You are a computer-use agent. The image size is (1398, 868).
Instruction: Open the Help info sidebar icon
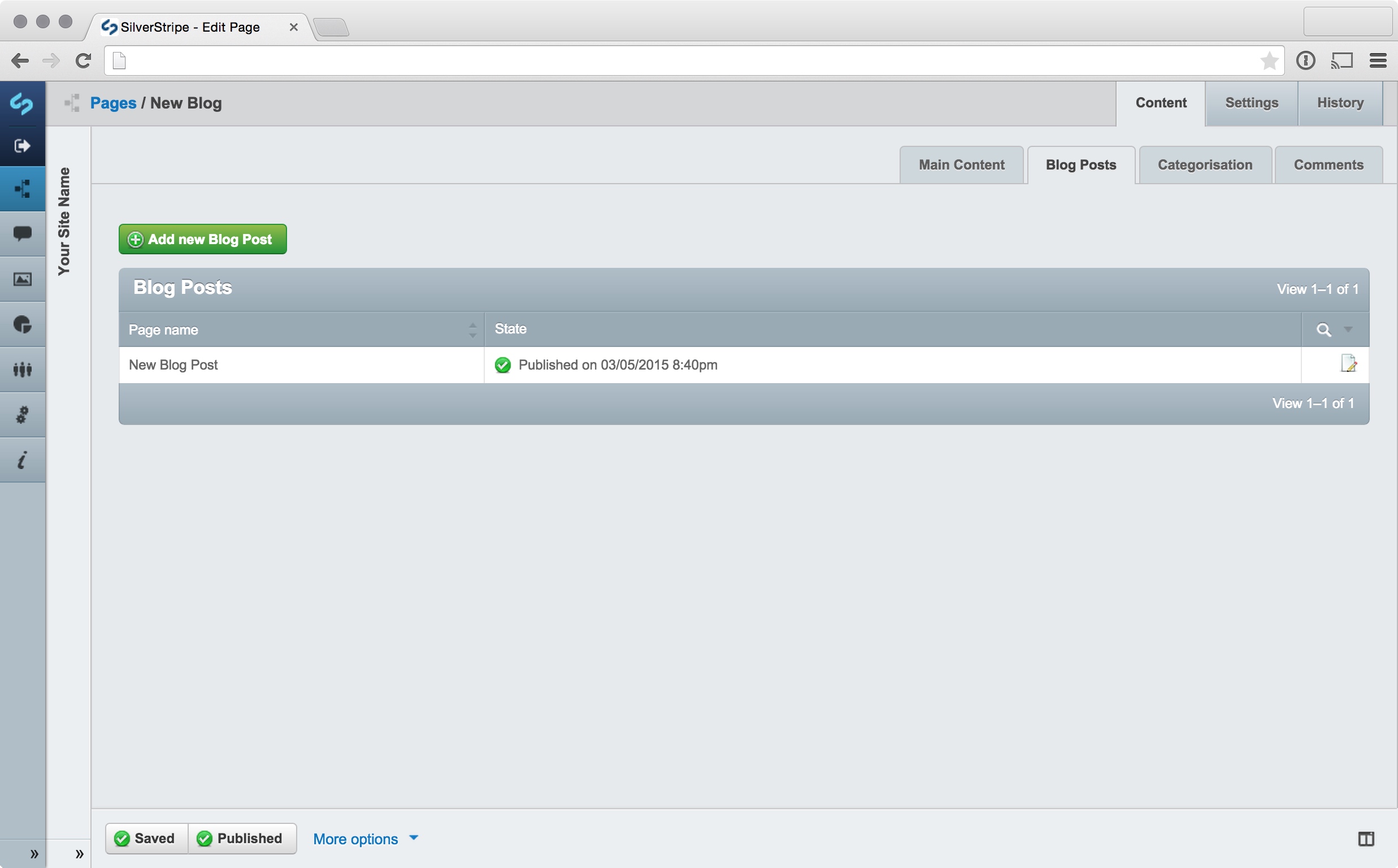pyautogui.click(x=22, y=461)
